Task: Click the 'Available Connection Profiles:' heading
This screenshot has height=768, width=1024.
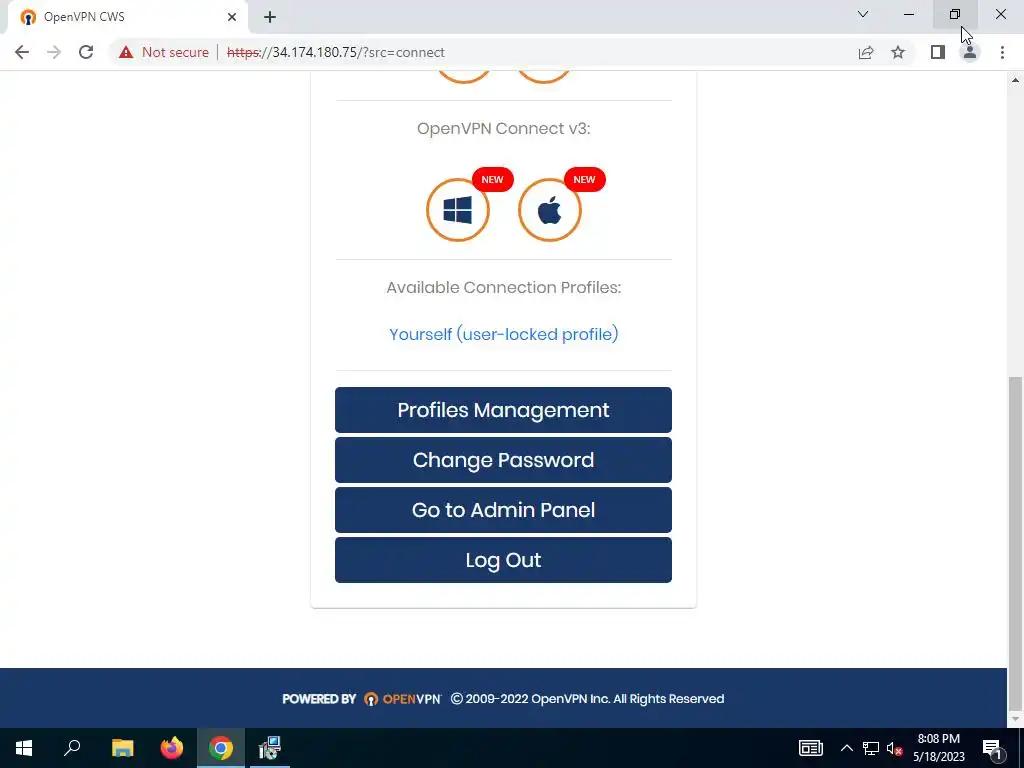Action: click(x=504, y=287)
